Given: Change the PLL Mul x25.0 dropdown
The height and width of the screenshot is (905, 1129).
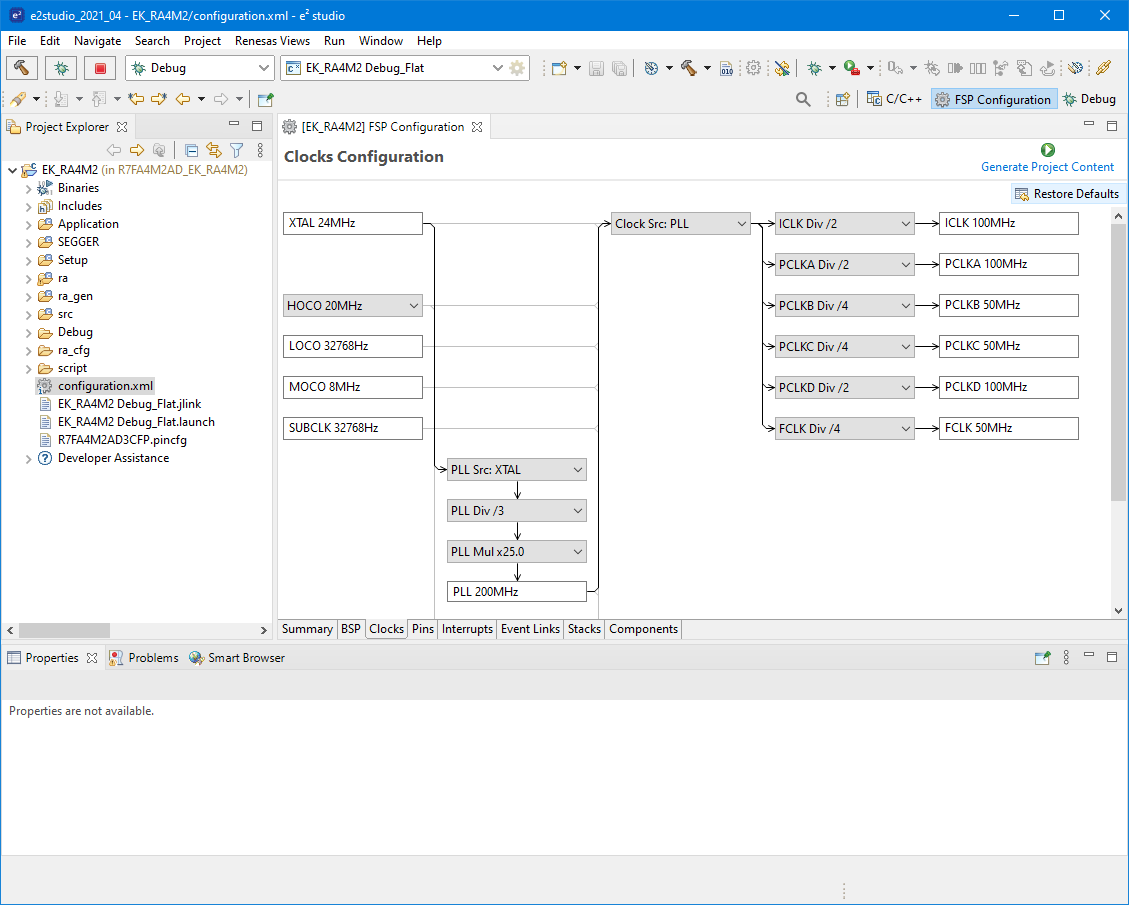Looking at the screenshot, I should pos(575,551).
